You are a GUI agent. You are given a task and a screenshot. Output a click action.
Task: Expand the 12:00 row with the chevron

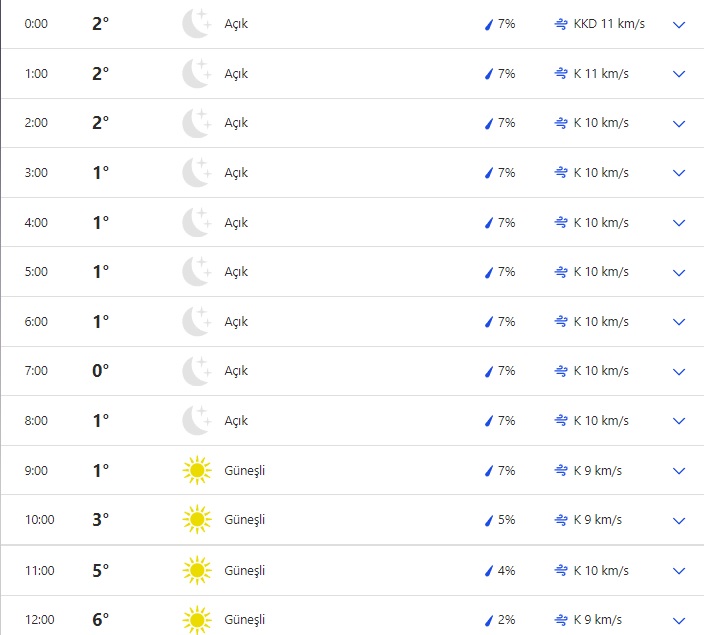[x=680, y=620]
